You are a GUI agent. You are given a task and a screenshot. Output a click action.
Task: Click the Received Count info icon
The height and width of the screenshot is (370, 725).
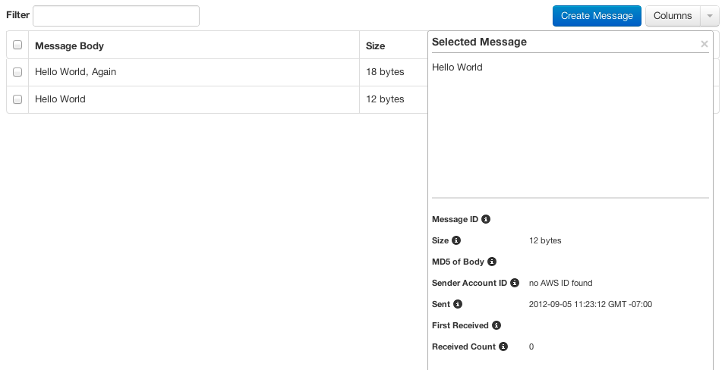503,347
